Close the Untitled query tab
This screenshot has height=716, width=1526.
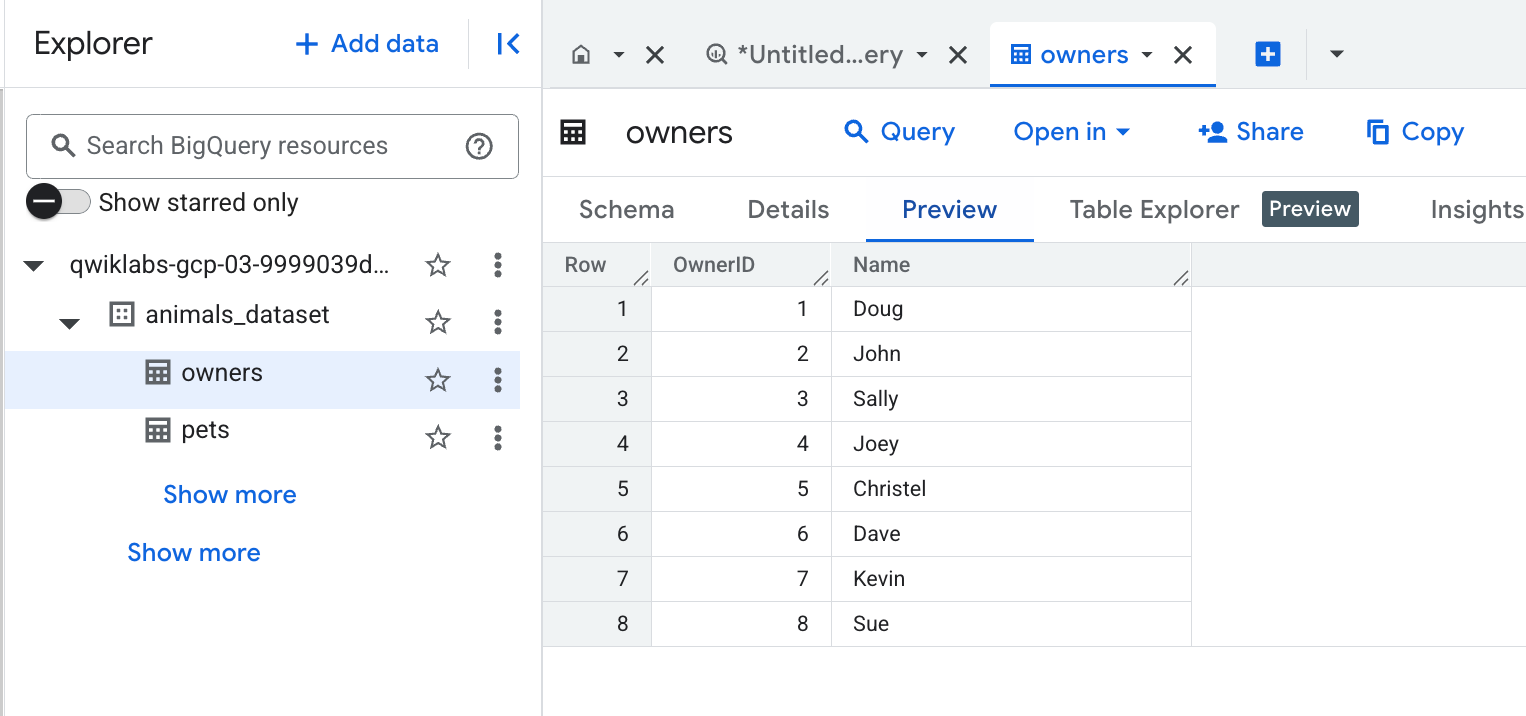tap(958, 55)
